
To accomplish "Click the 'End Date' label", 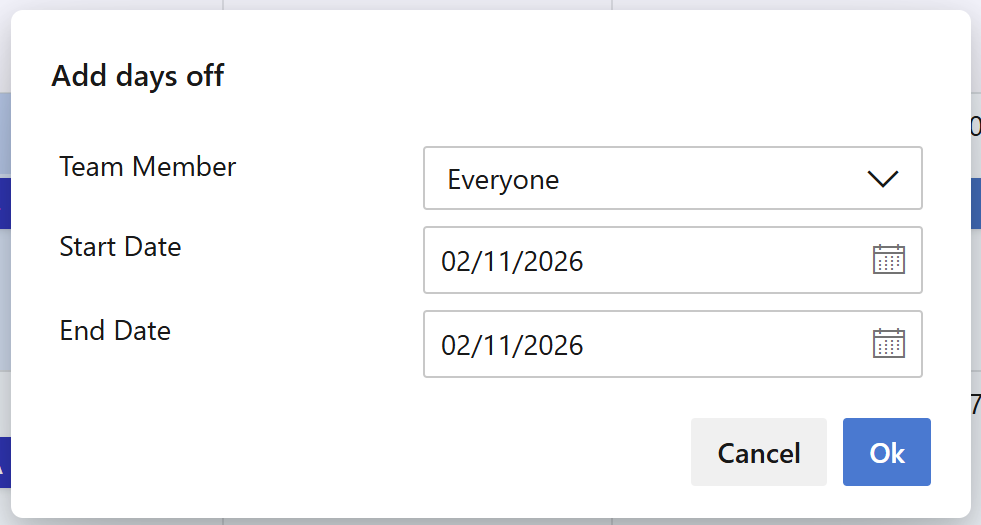I will (x=115, y=330).
